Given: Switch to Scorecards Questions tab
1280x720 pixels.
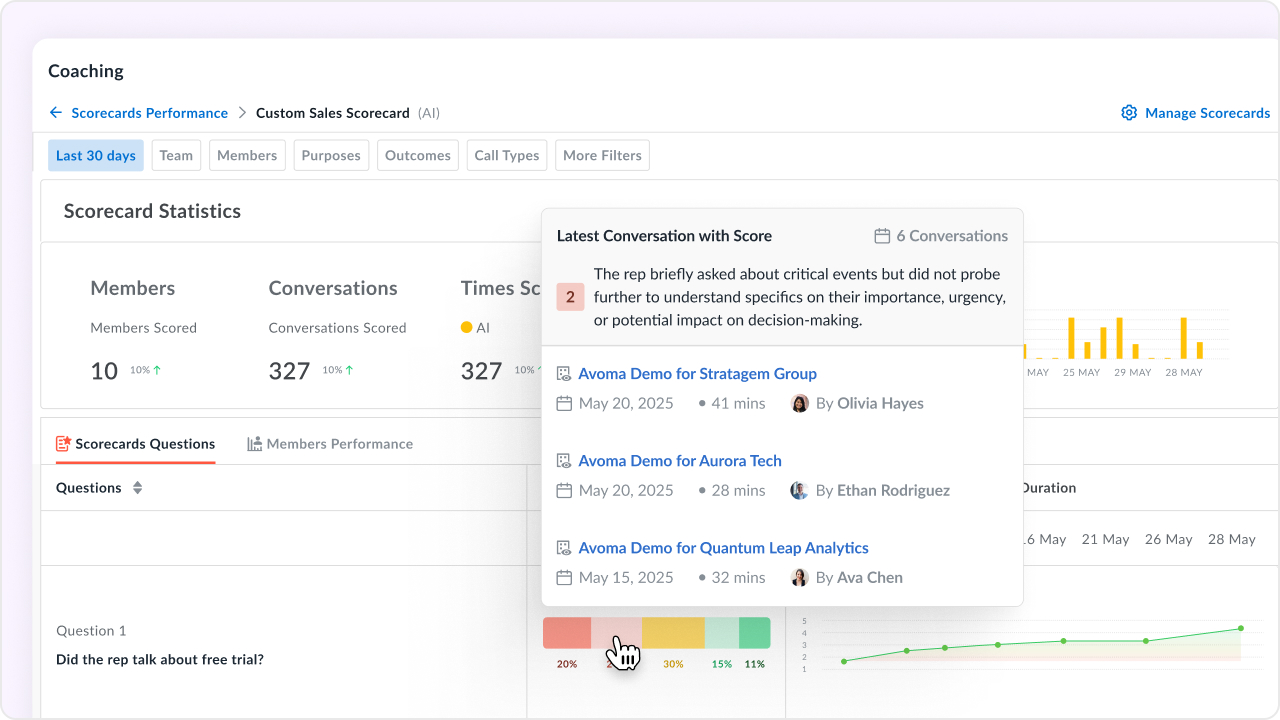Looking at the screenshot, I should coord(135,444).
